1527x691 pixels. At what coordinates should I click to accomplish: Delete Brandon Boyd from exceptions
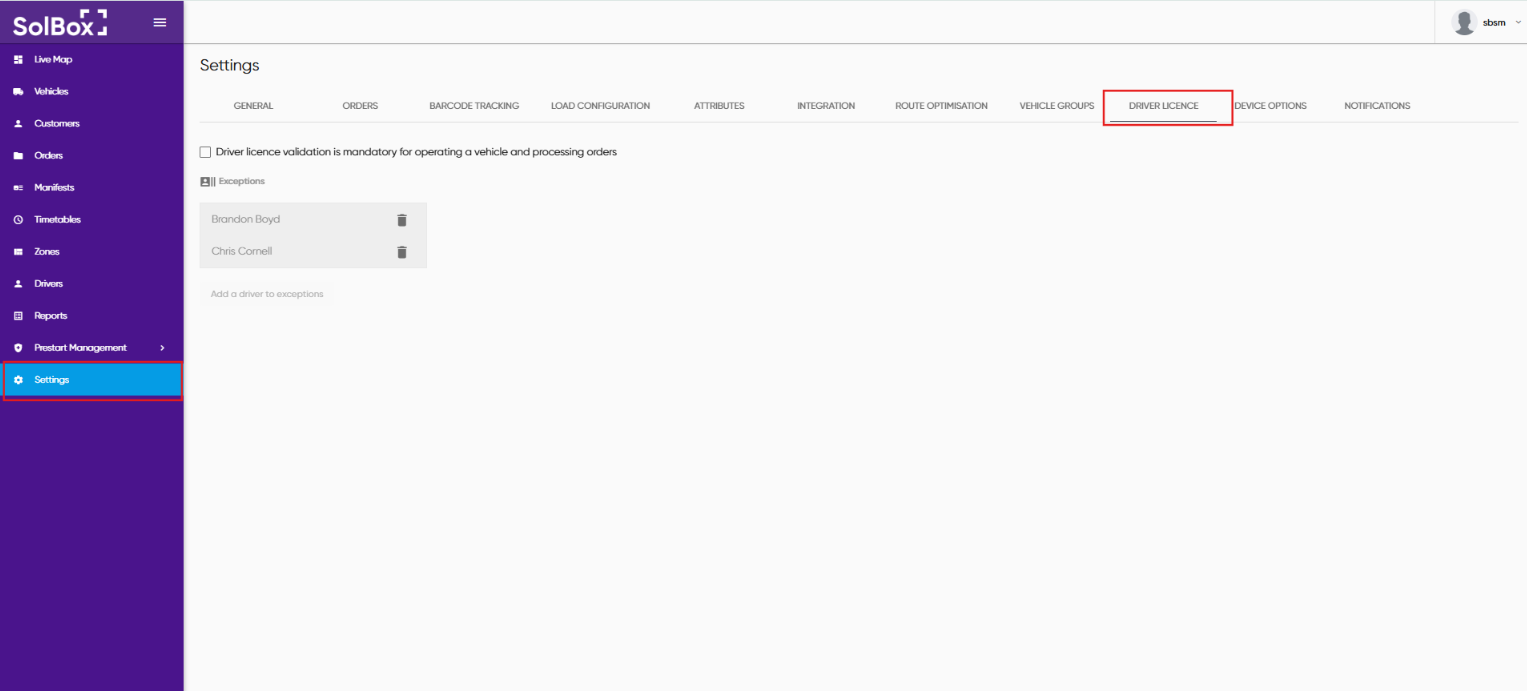402,220
